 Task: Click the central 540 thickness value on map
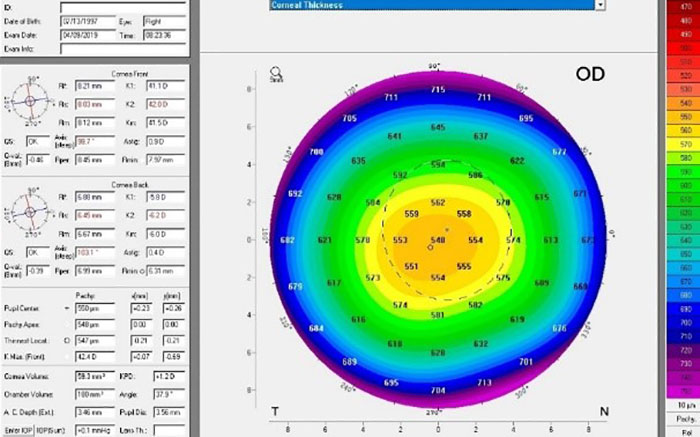tap(437, 241)
